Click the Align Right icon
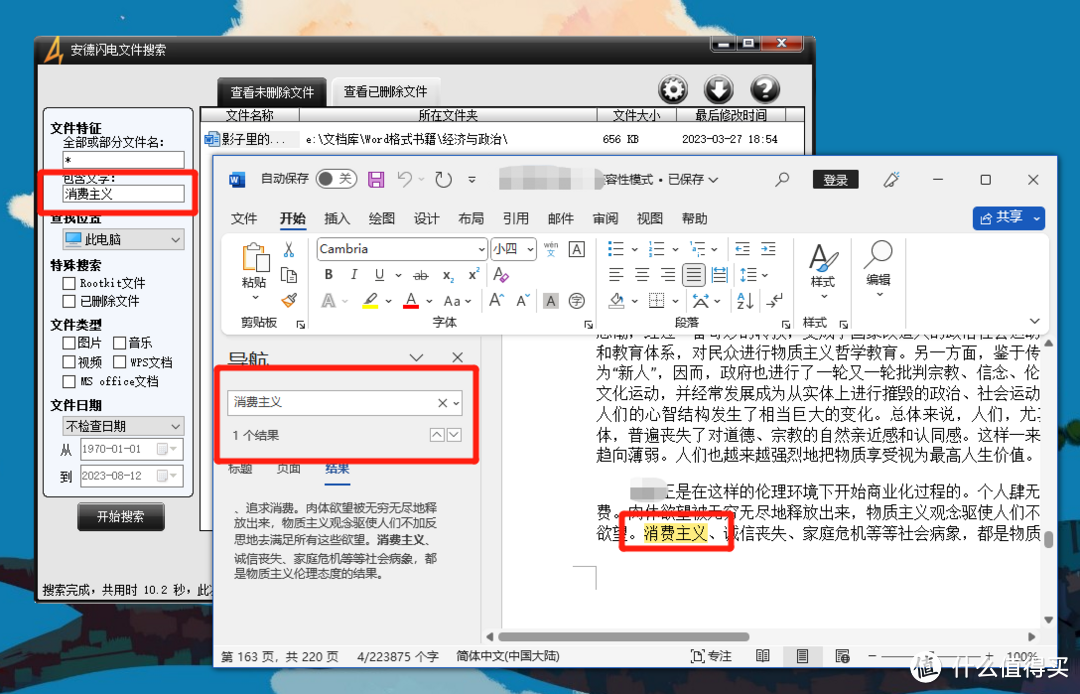This screenshot has width=1080, height=694. coord(667,275)
